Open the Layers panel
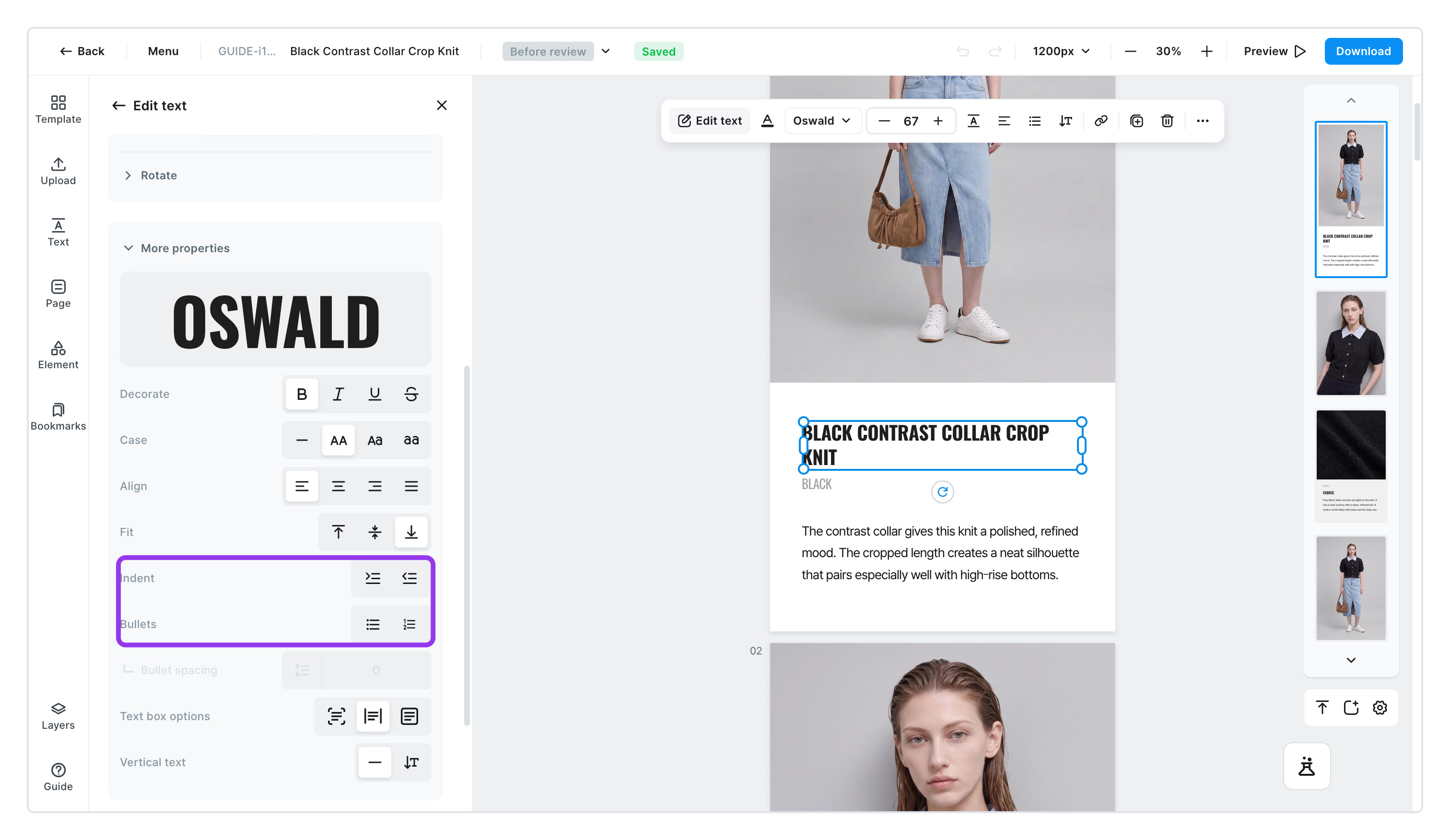 click(x=58, y=716)
